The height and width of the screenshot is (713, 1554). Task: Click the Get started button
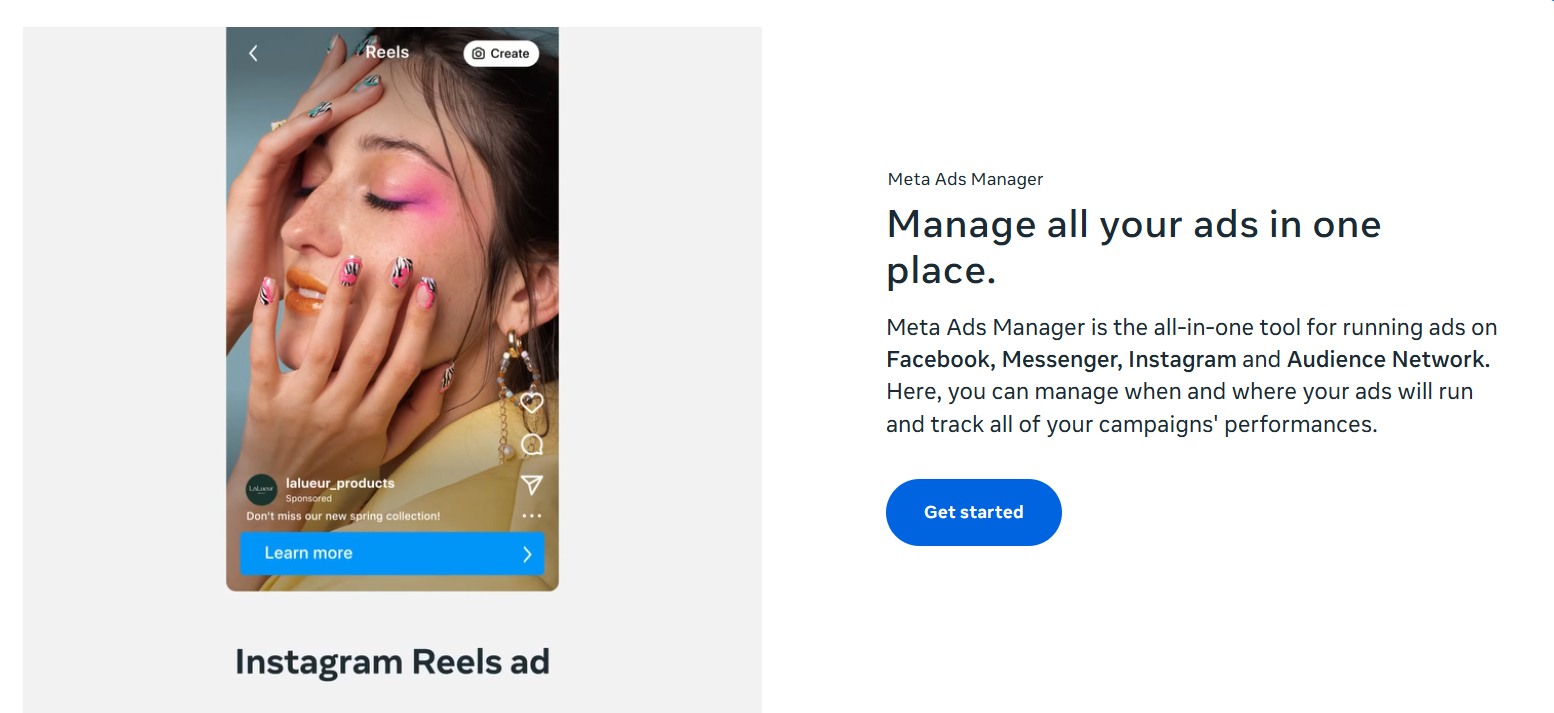pyautogui.click(x=973, y=512)
